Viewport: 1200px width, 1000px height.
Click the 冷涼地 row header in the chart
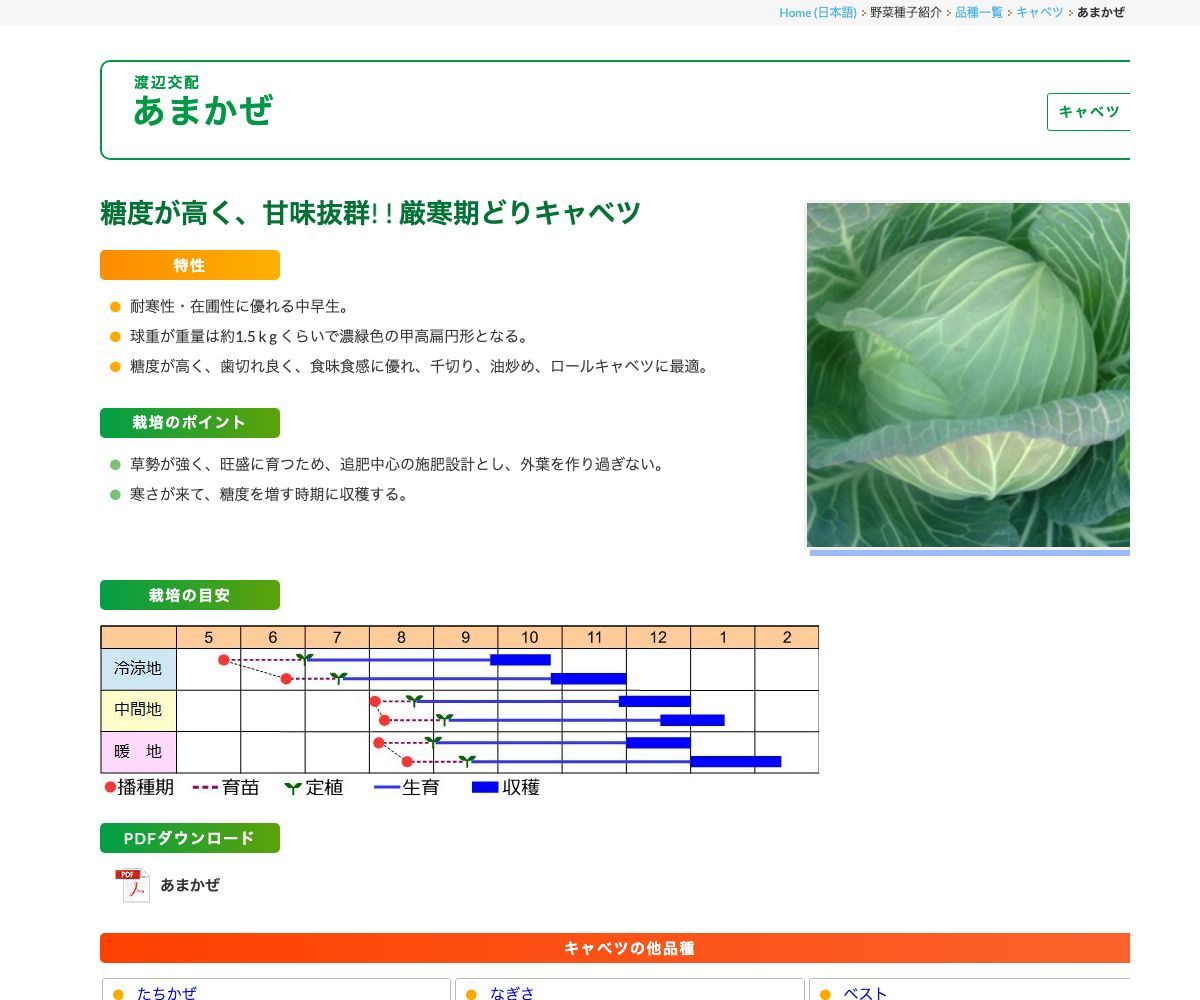138,669
